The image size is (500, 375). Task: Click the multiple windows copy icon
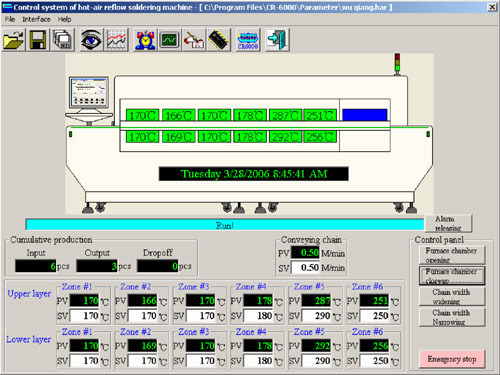click(62, 40)
